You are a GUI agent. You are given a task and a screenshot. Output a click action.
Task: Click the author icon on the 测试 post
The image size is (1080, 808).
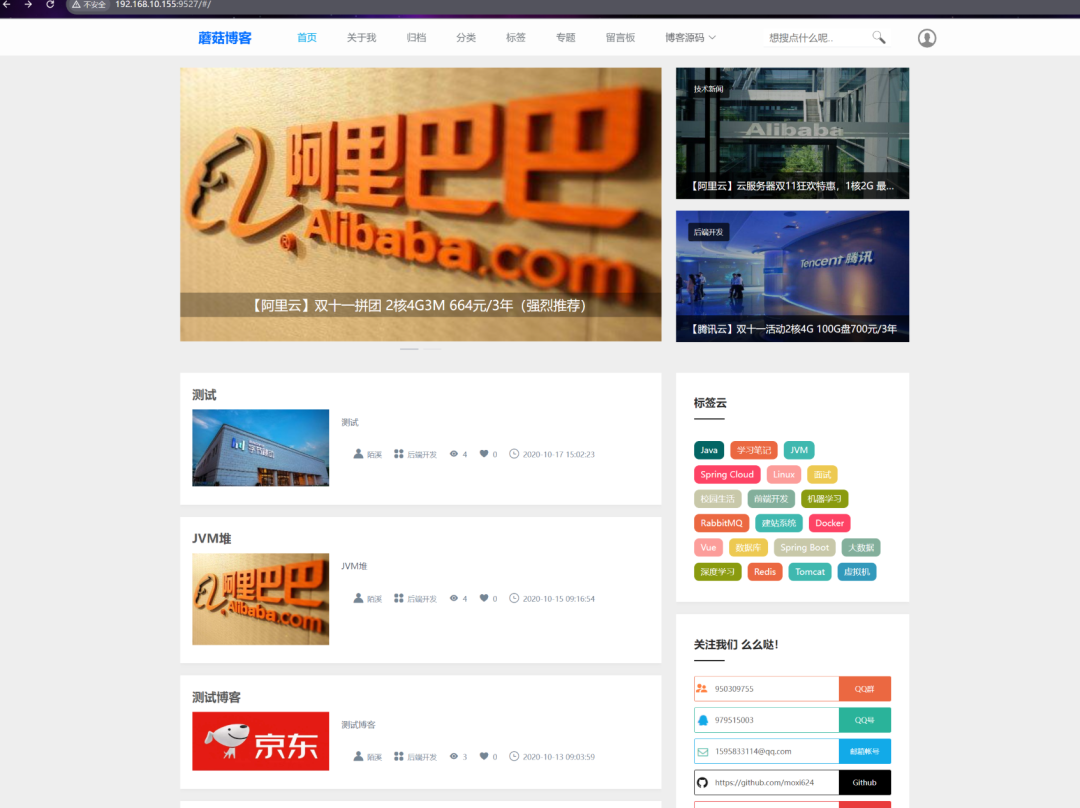358,454
